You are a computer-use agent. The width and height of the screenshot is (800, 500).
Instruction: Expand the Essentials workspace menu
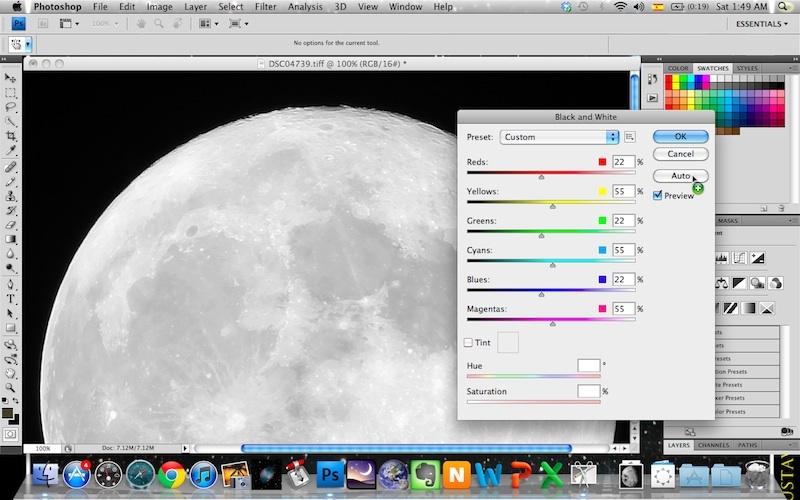pos(760,23)
